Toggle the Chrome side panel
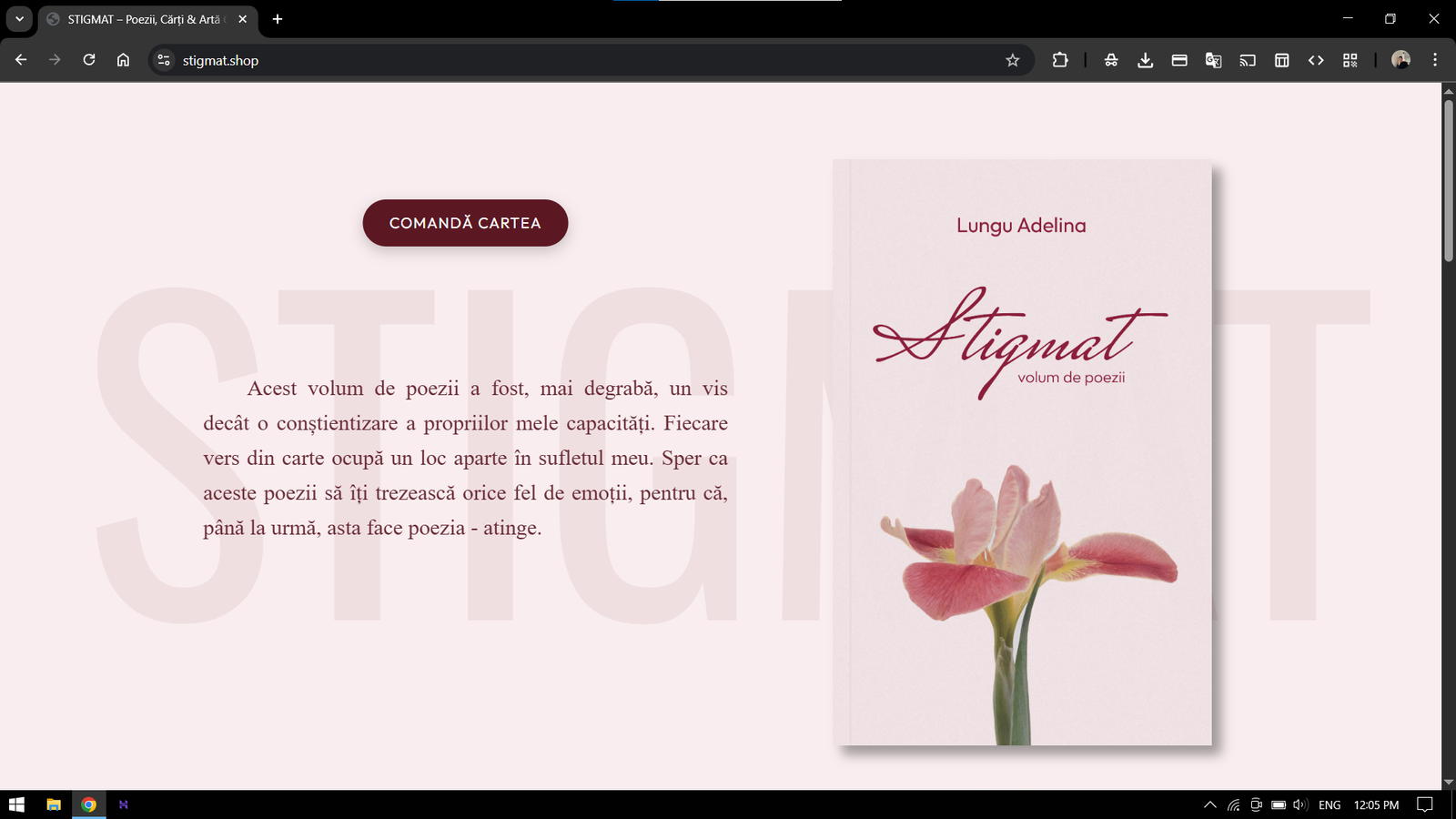Viewport: 1456px width, 819px height. coord(1281,60)
